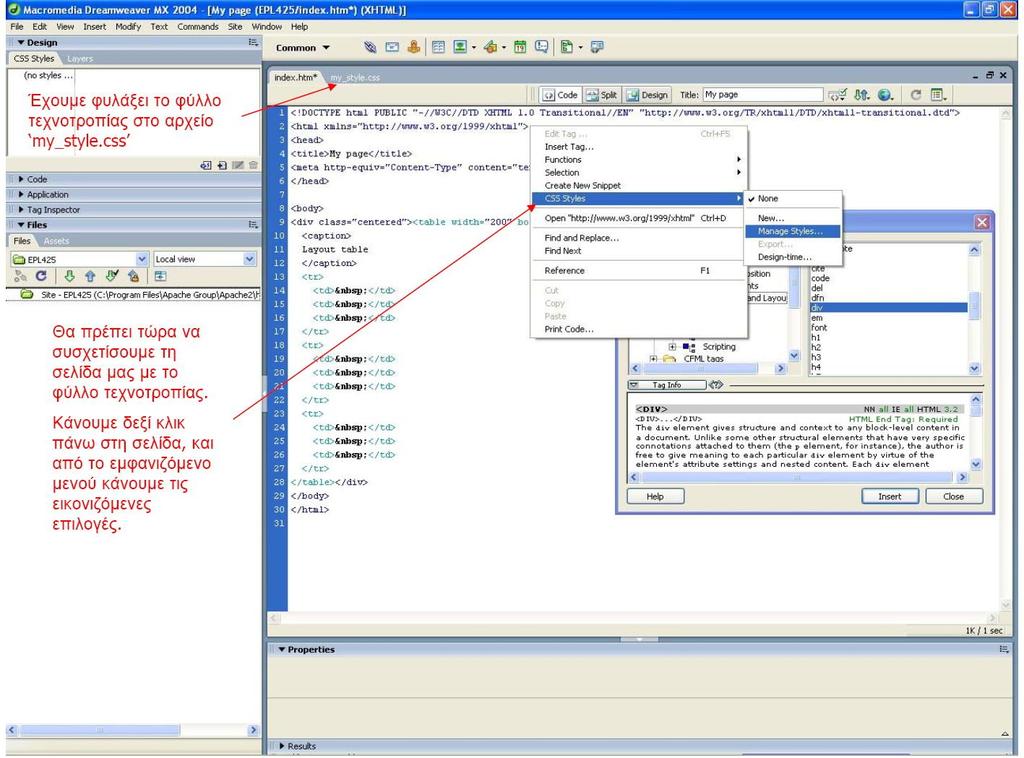Switch to the Assets tab
Image resolution: width=1024 pixels, height=758 pixels.
coord(56,241)
